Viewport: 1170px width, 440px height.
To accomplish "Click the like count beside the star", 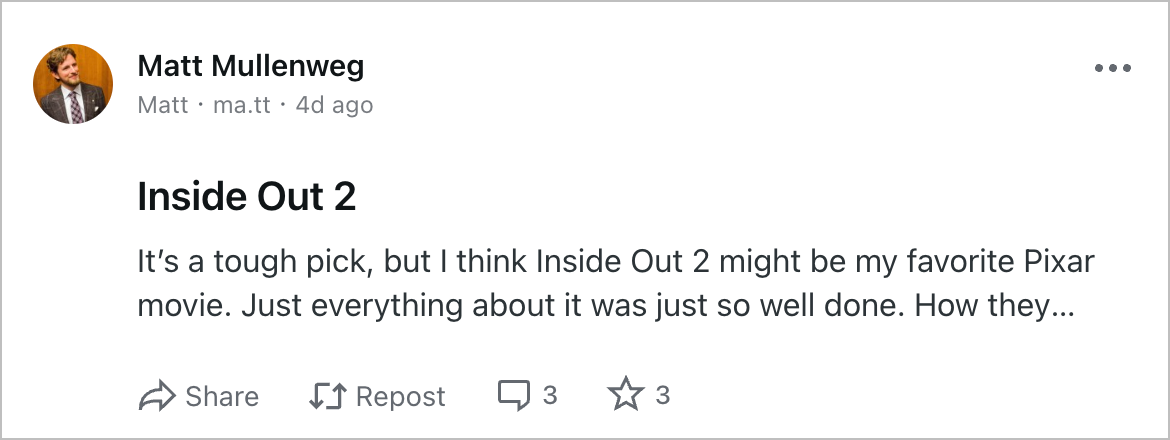I will pyautogui.click(x=662, y=396).
